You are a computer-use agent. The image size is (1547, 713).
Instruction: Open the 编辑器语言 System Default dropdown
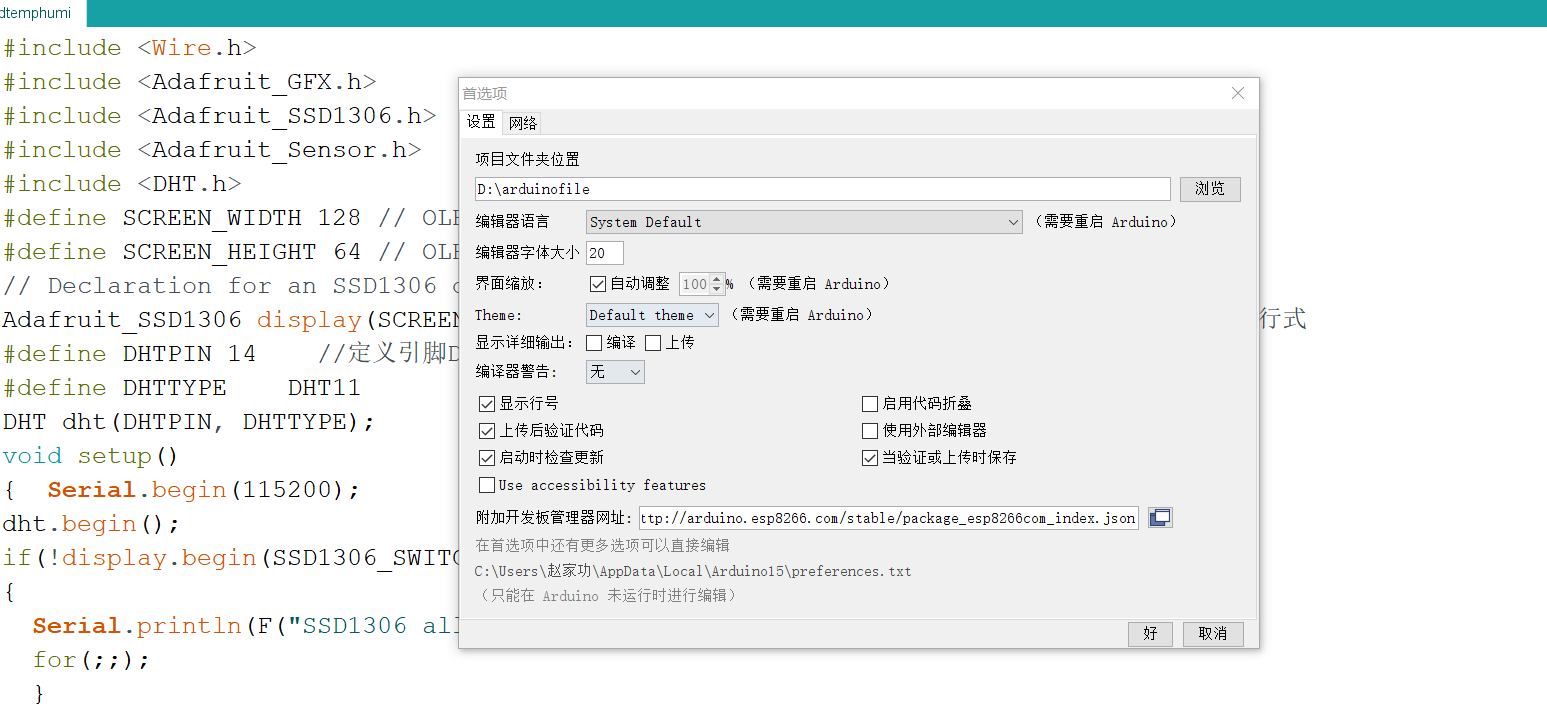[x=804, y=222]
